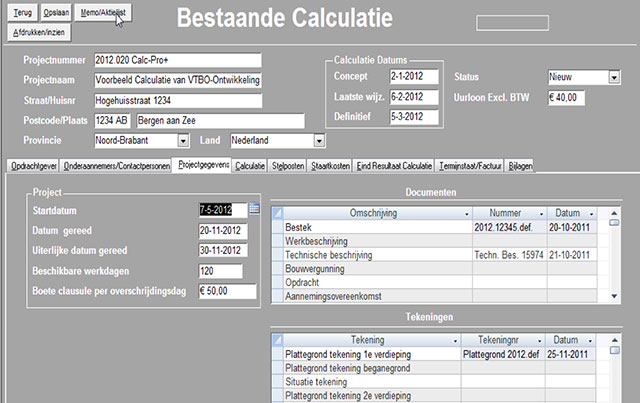Select the Bestek row

[434, 227]
